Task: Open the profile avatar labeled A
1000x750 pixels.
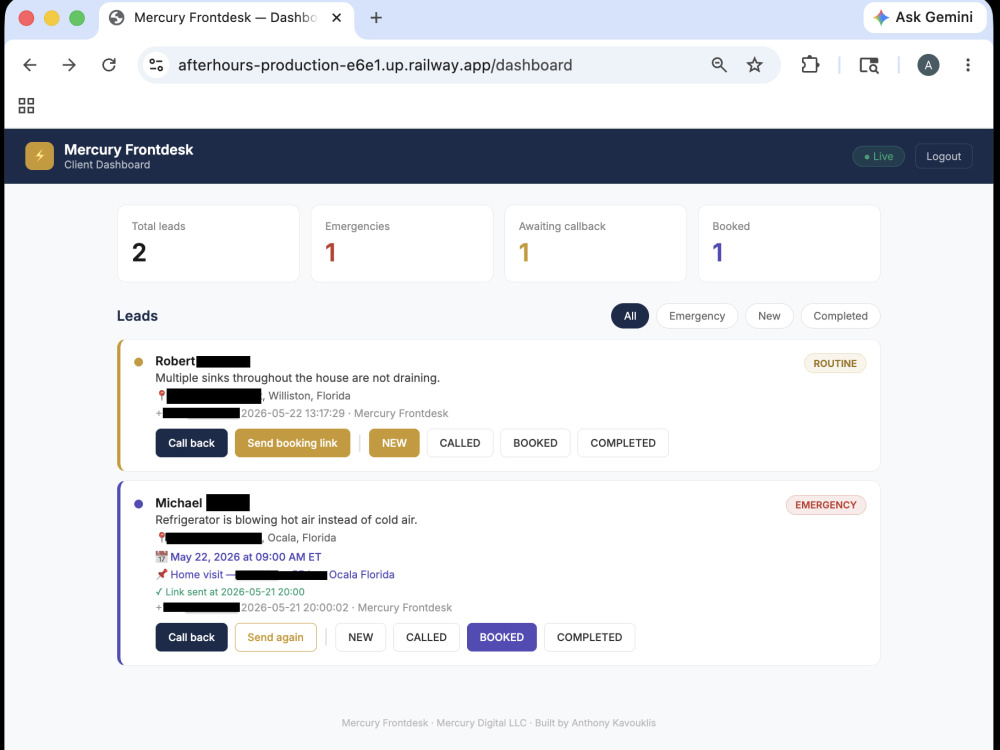Action: [x=928, y=65]
